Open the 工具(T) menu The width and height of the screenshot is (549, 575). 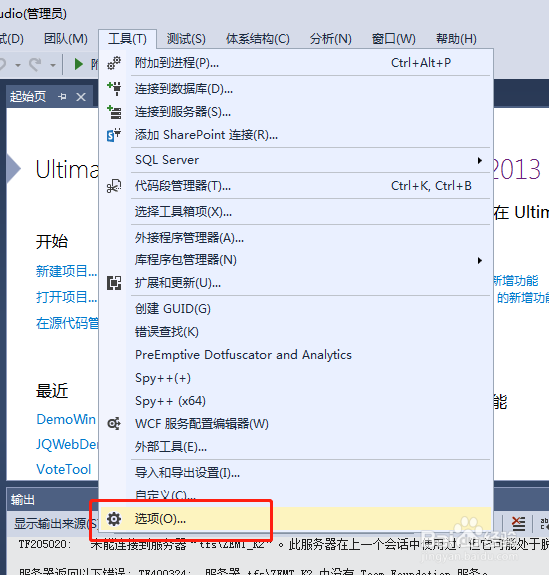point(127,39)
